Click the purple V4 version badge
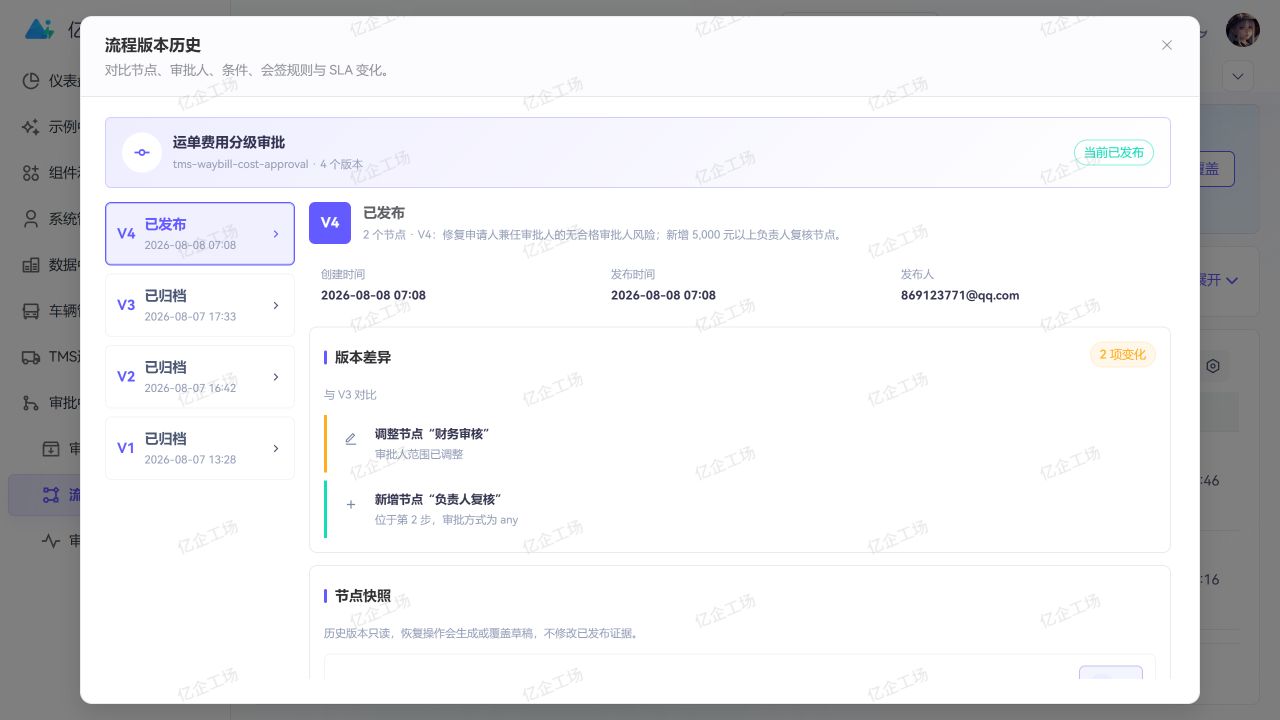 330,223
